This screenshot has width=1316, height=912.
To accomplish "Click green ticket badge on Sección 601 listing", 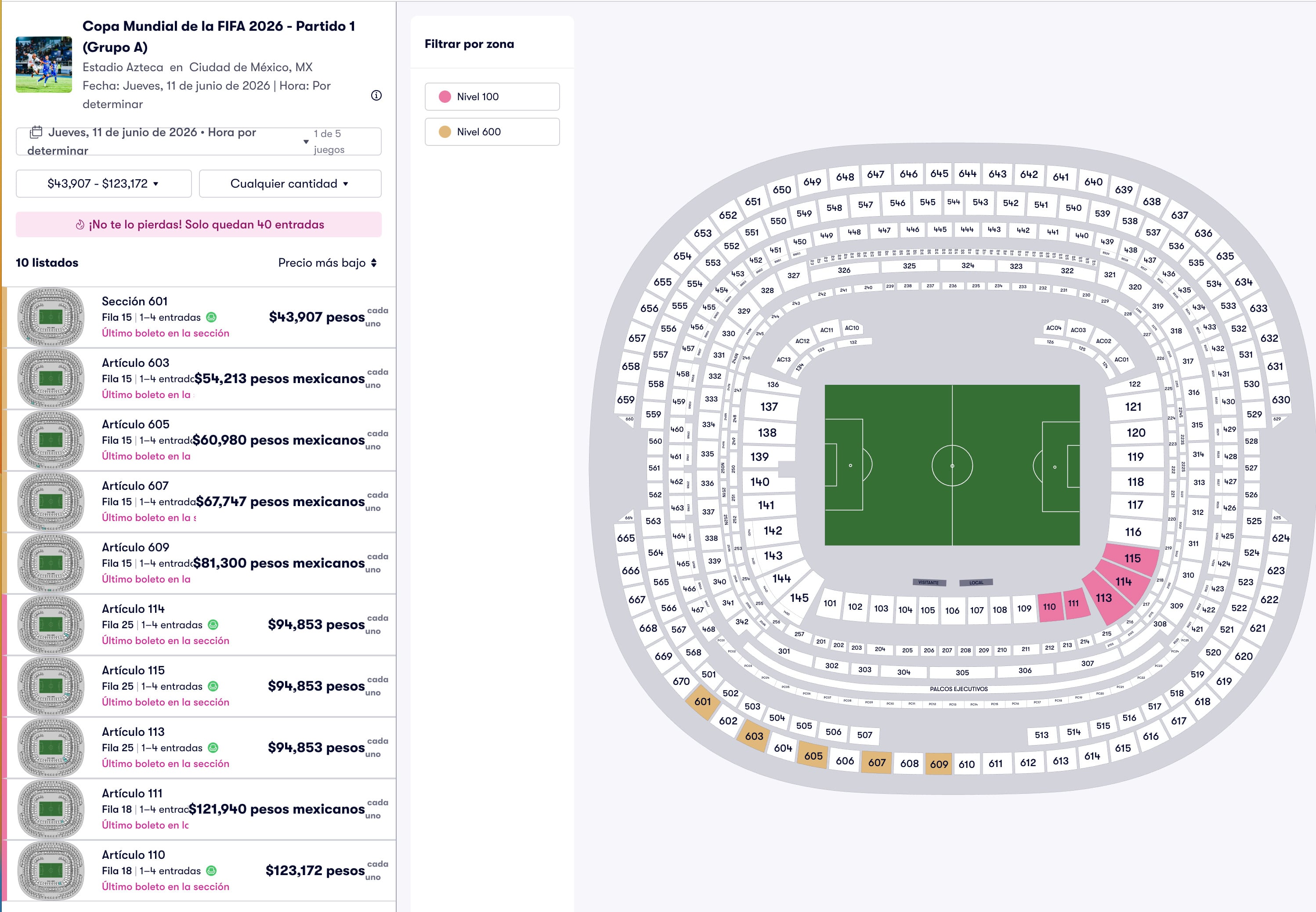I will coord(211,317).
